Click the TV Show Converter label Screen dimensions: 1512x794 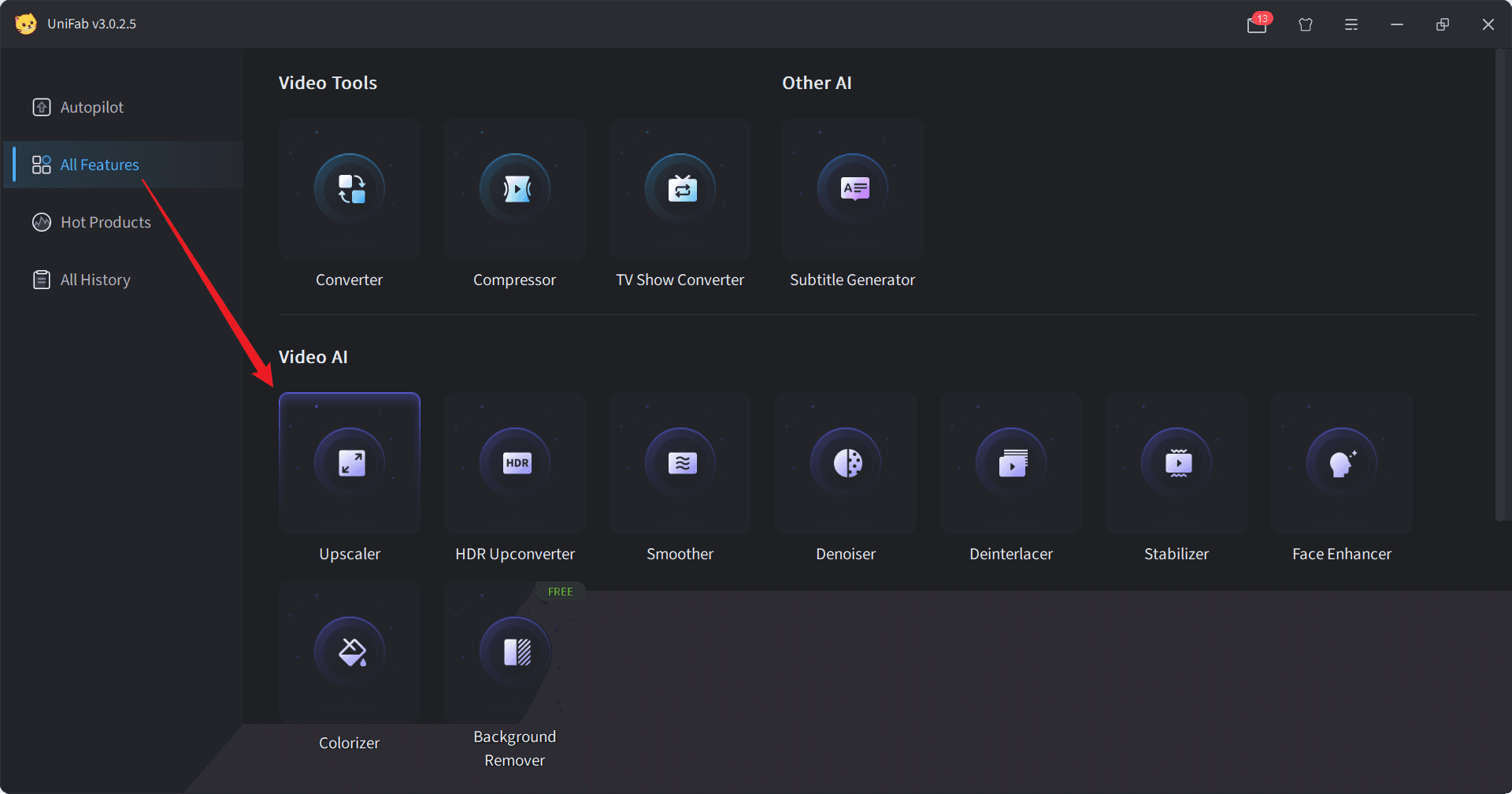click(680, 280)
